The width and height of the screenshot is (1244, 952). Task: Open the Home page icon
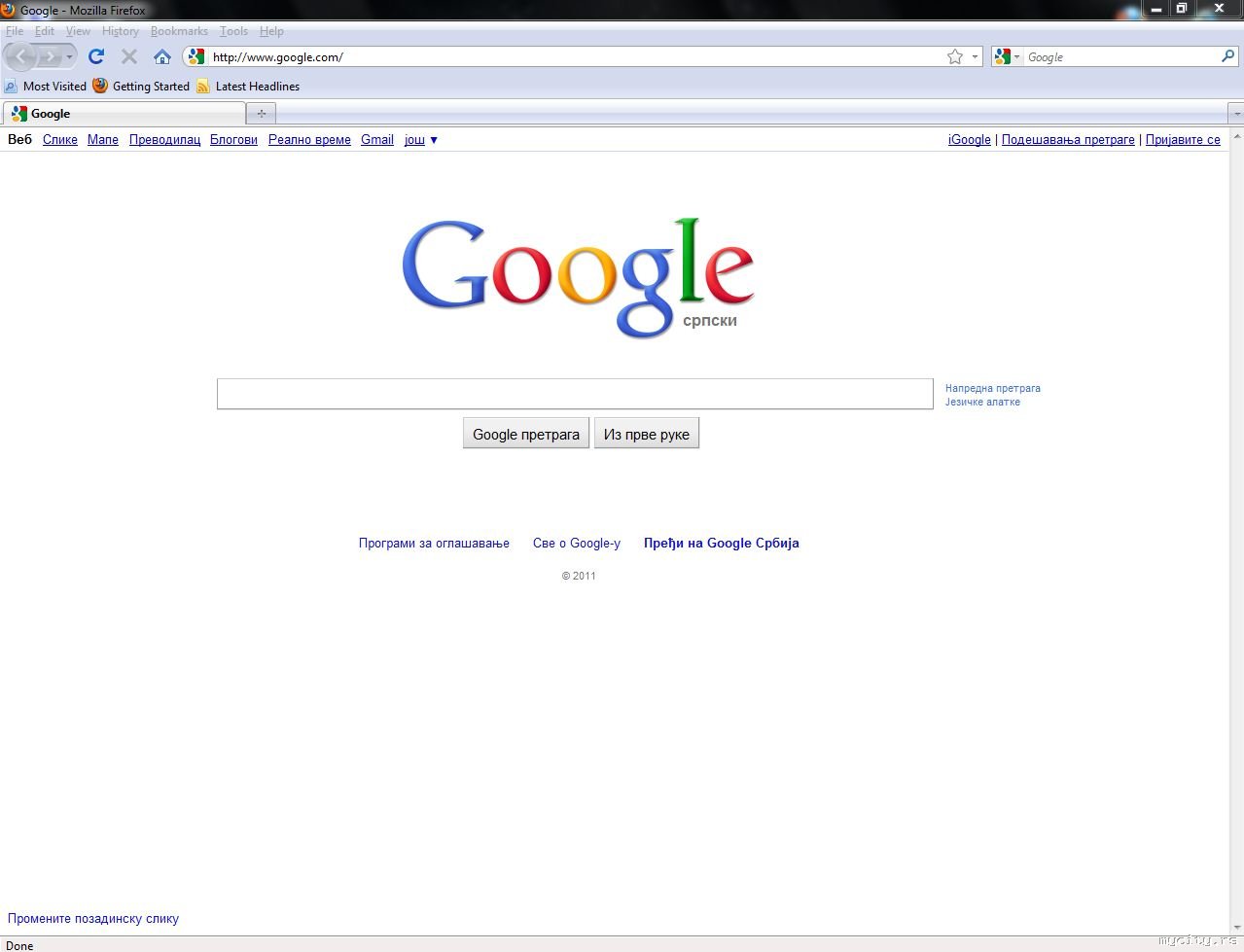162,56
